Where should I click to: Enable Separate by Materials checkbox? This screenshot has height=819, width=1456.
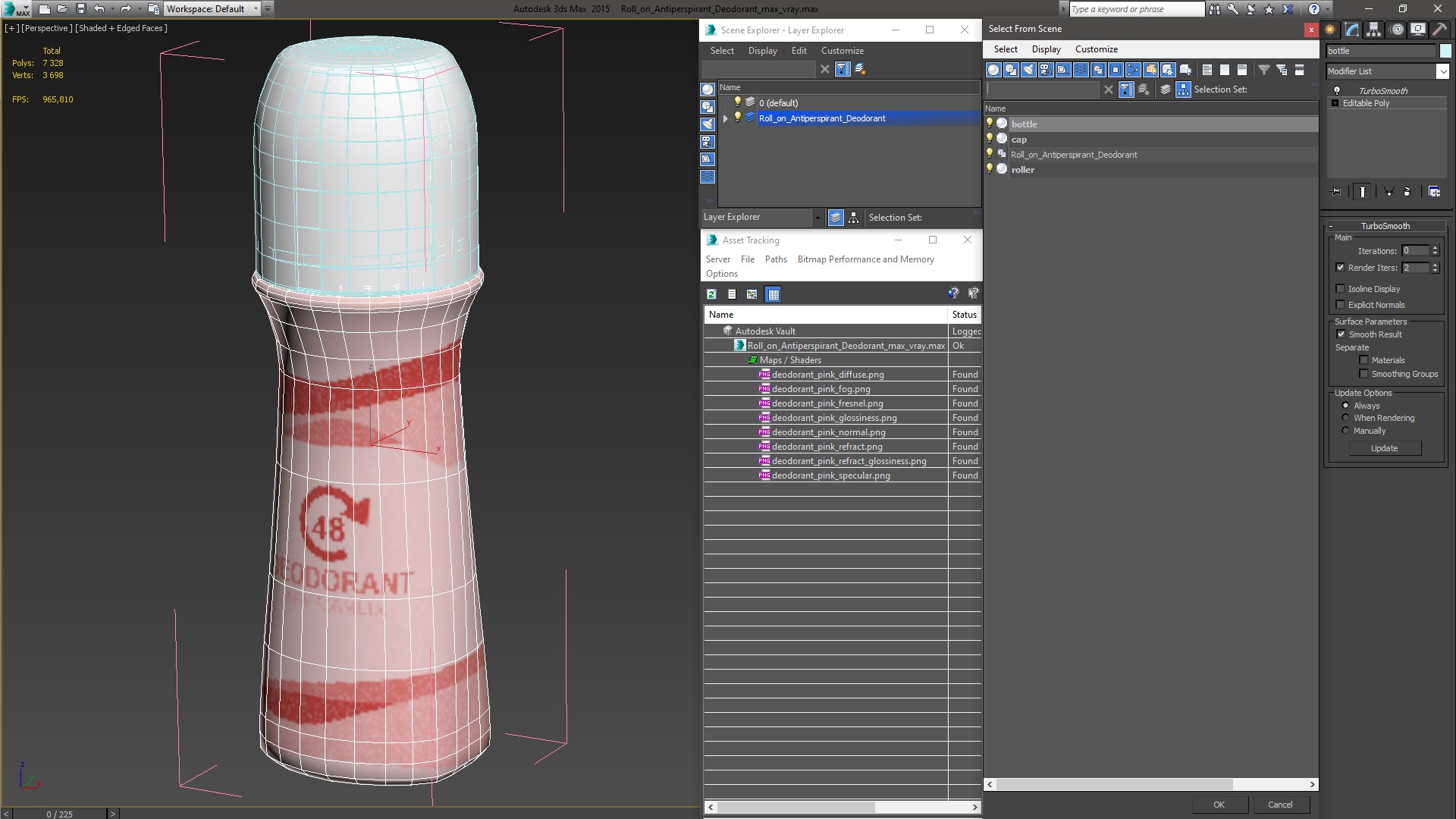click(x=1363, y=360)
